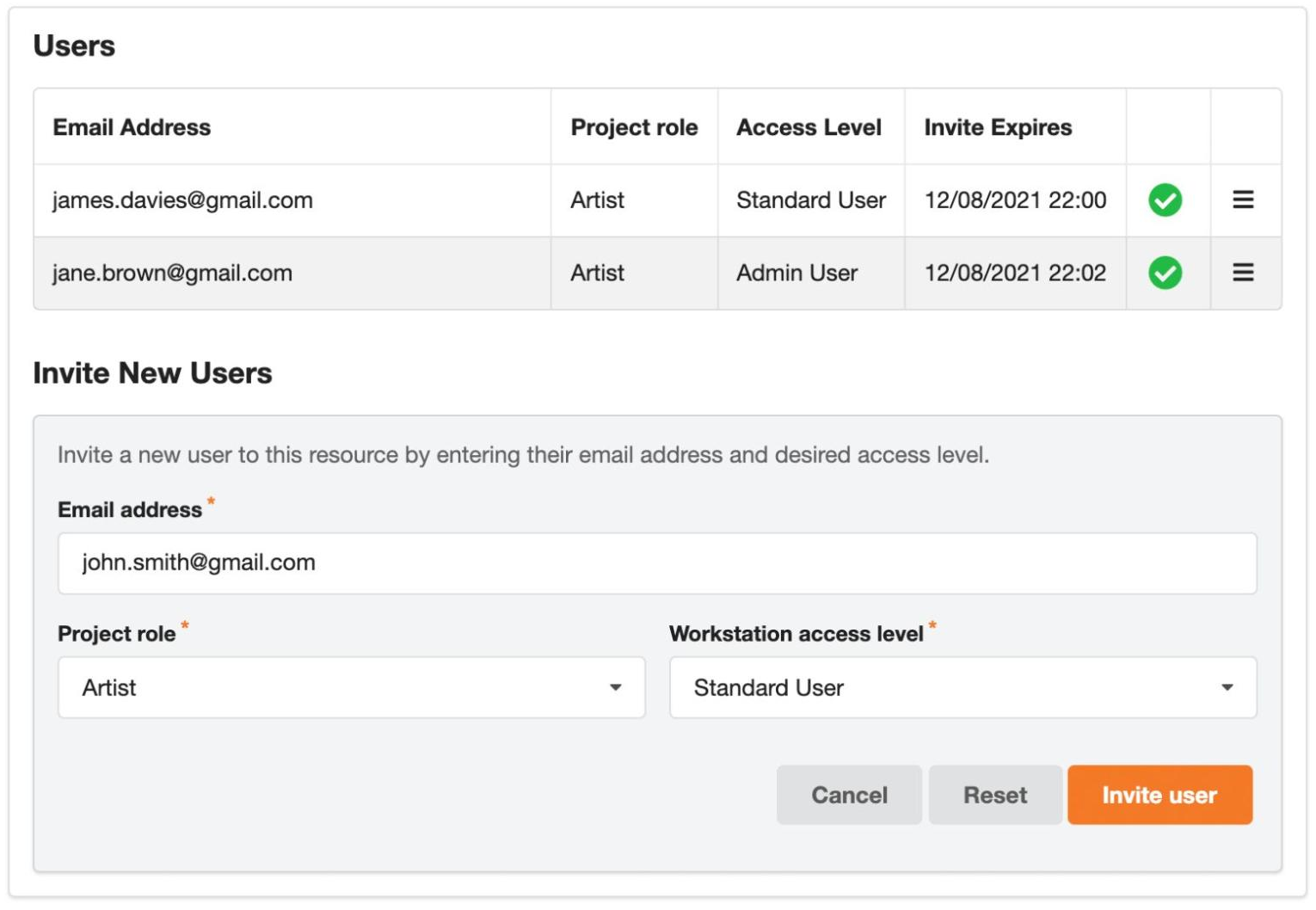Focus the Email address input field

(656, 563)
